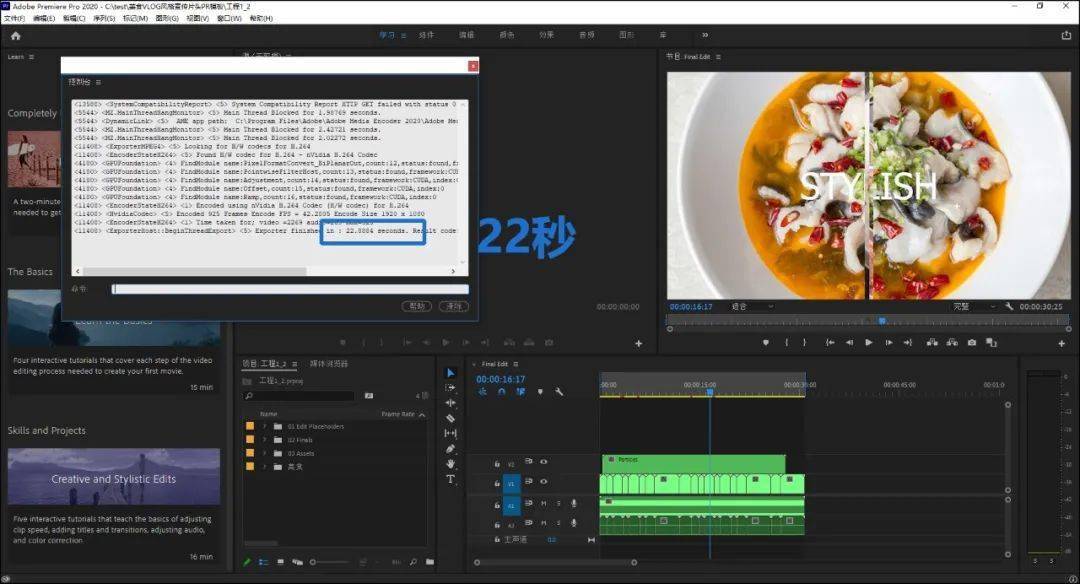The height and width of the screenshot is (584, 1080).
Task: Select the Razor tool in toolbar
Action: [450, 418]
